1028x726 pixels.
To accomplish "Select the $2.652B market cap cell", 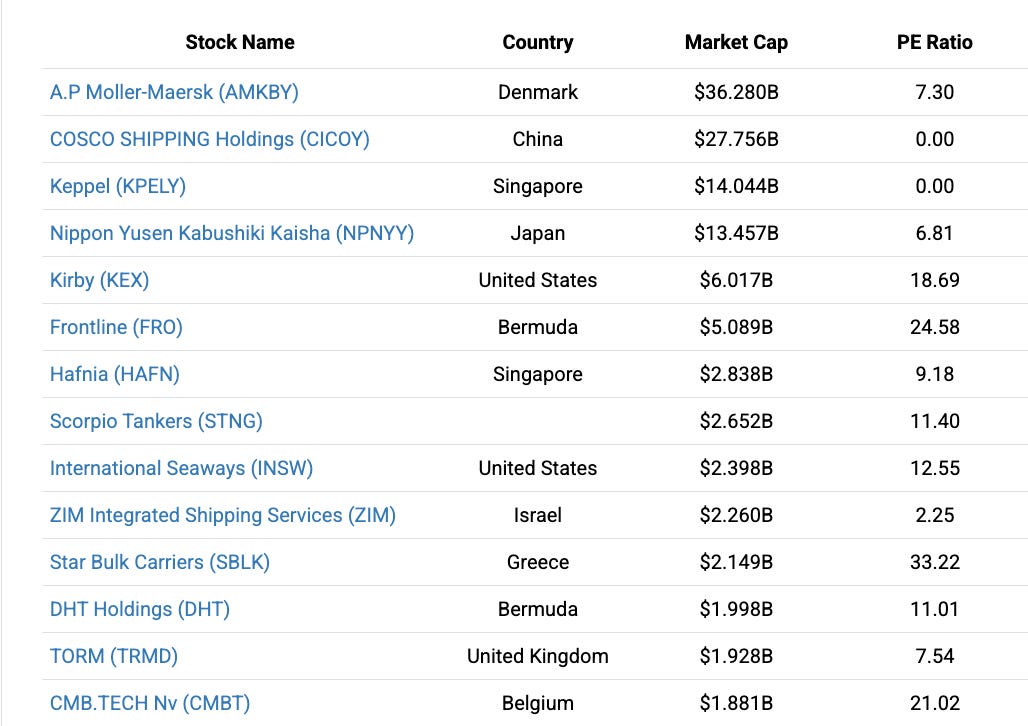I will 736,422.
